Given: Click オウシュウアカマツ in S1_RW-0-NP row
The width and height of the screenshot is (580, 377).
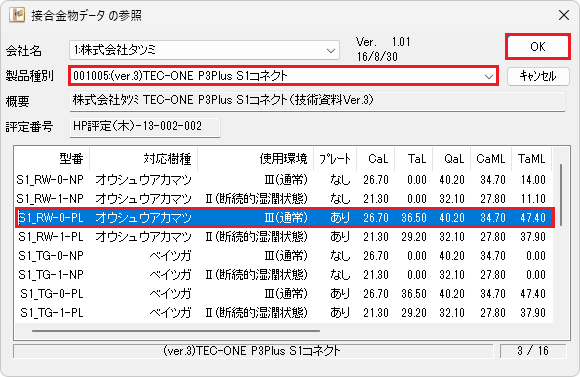Looking at the screenshot, I should pos(144,180).
